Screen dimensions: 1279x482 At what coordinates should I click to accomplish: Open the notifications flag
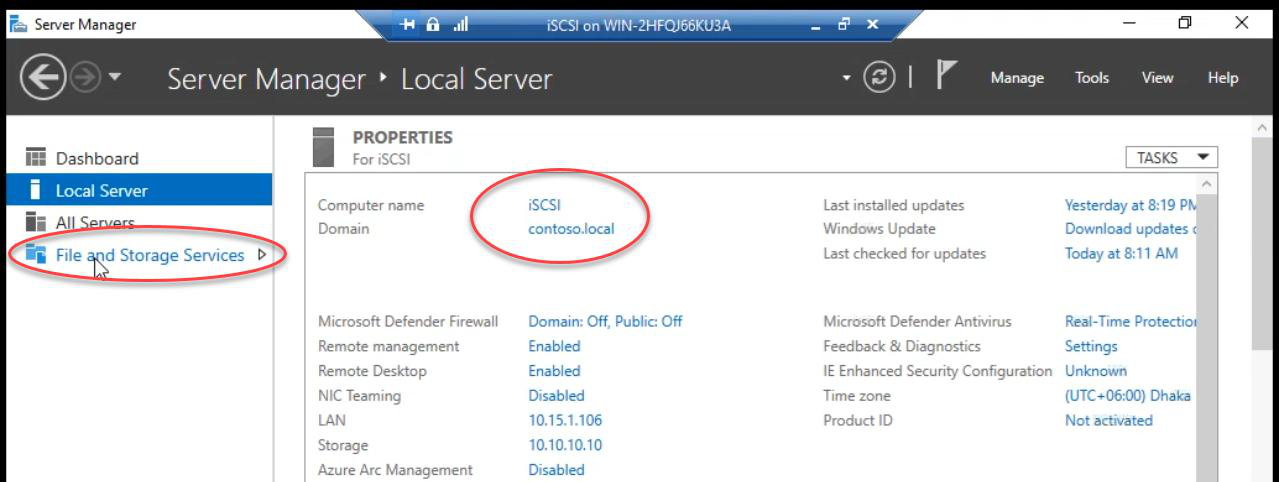point(944,77)
